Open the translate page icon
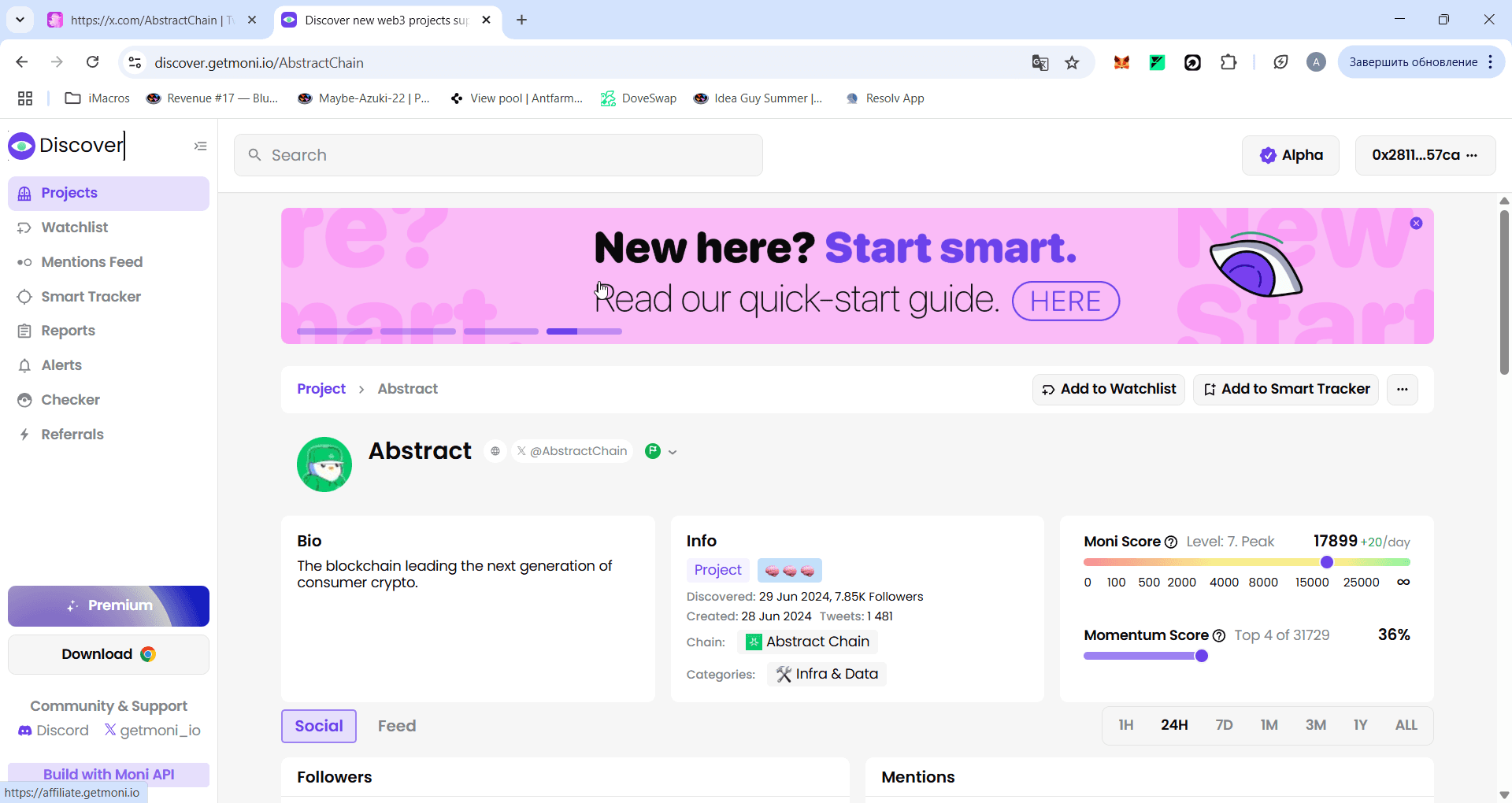1512x803 pixels. (1040, 63)
